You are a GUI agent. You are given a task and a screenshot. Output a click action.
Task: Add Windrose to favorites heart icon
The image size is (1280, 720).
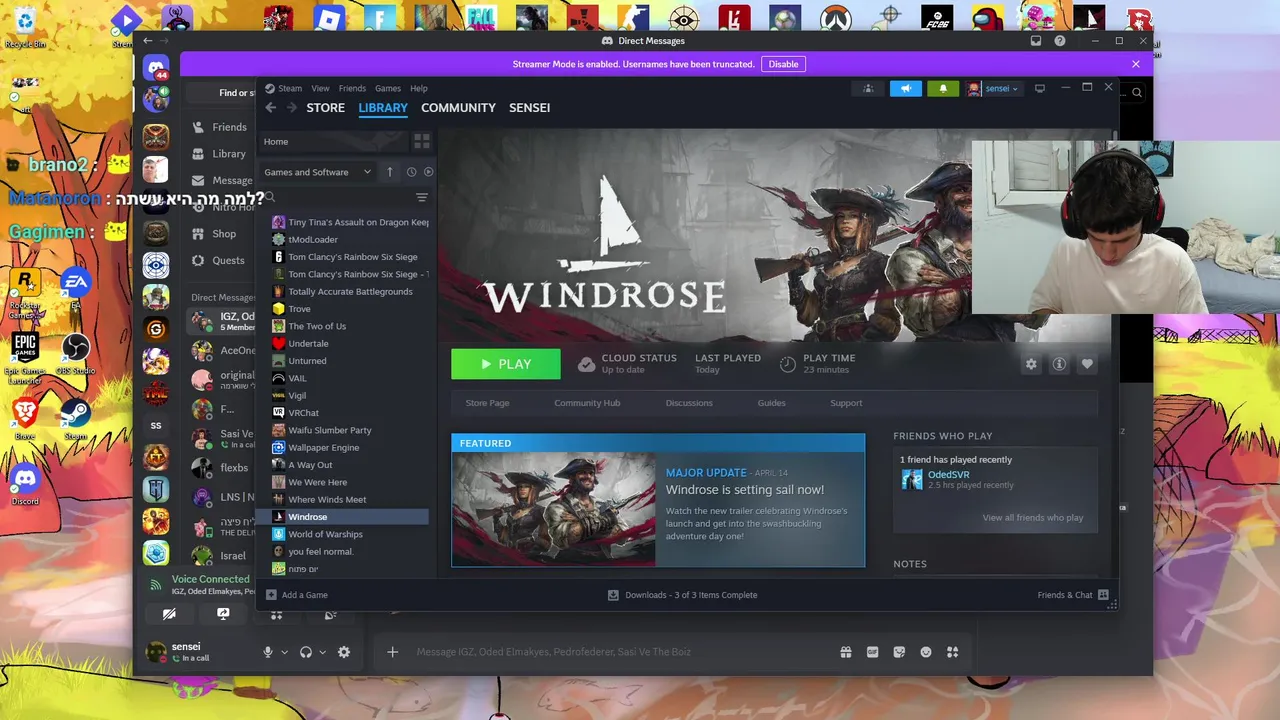point(1087,364)
